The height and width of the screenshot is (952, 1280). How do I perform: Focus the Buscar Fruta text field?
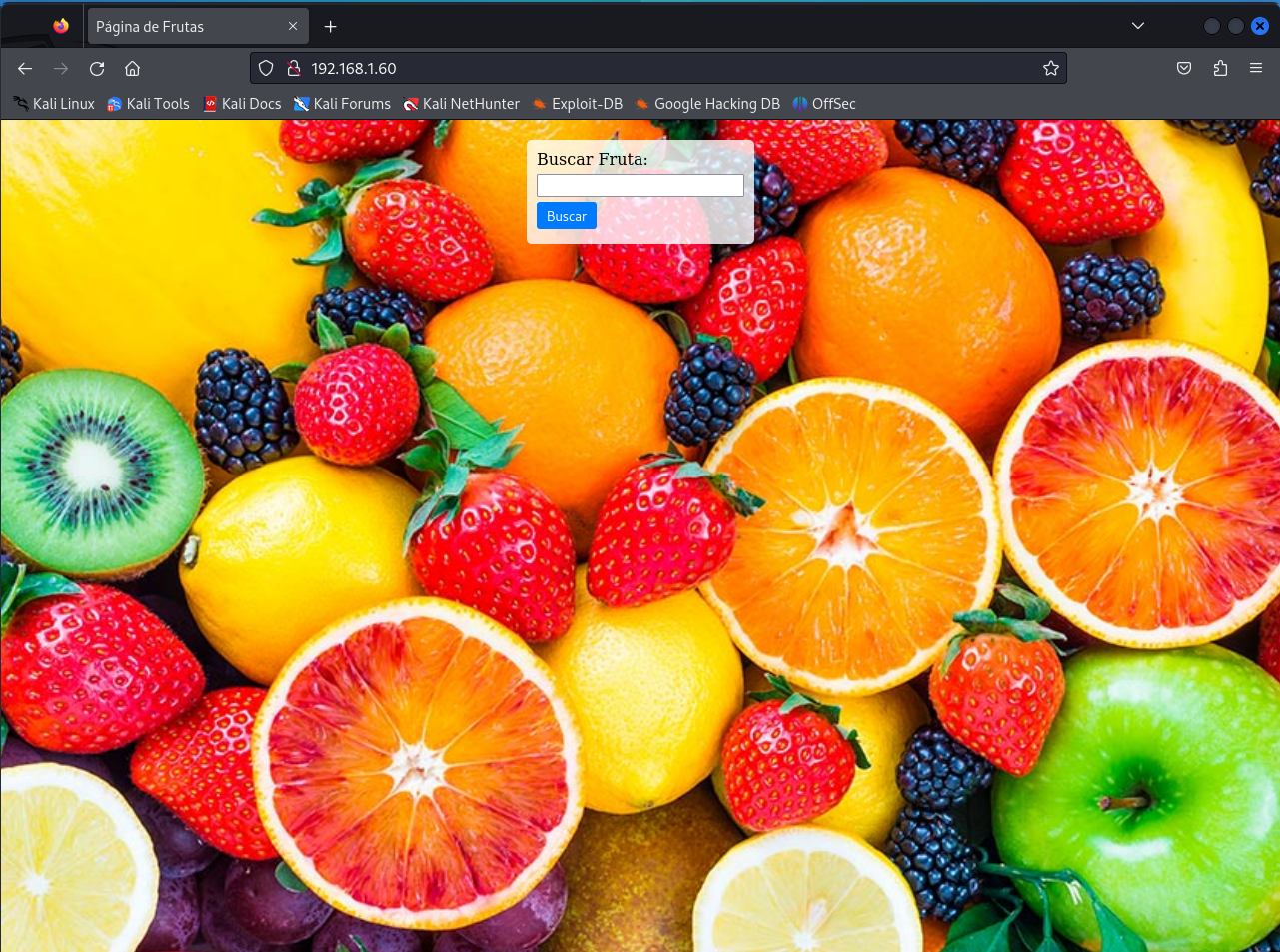(x=640, y=185)
